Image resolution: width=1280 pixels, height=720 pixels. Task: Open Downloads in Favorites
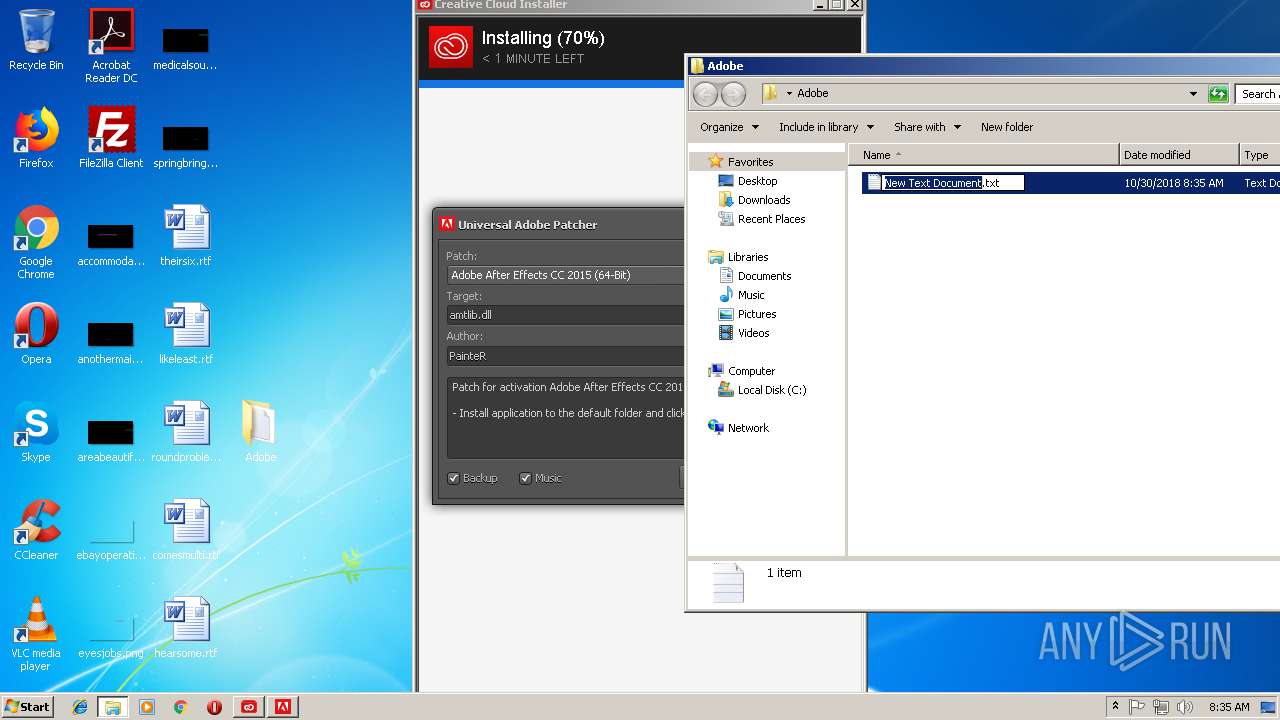pyautogui.click(x=764, y=200)
